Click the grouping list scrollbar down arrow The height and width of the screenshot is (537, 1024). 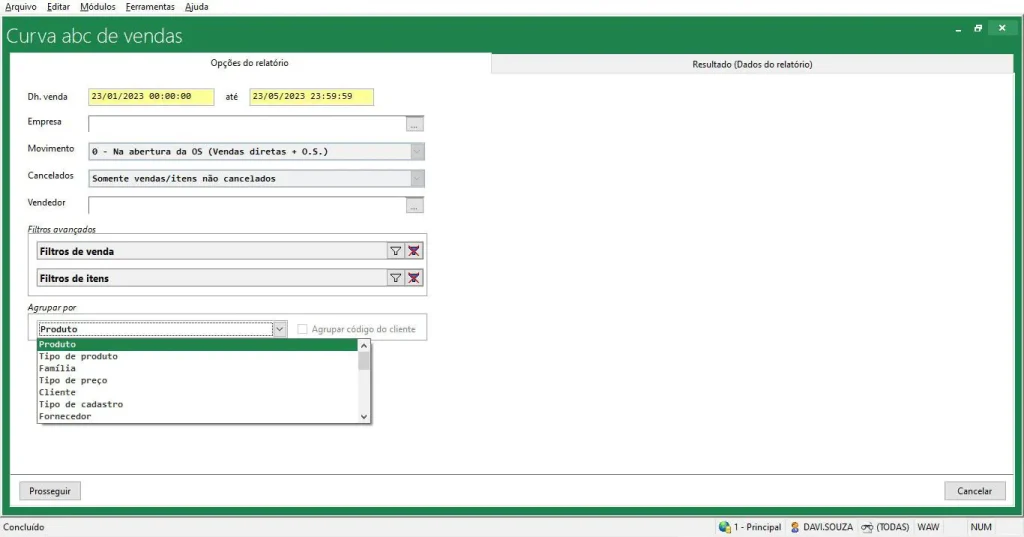tap(364, 416)
